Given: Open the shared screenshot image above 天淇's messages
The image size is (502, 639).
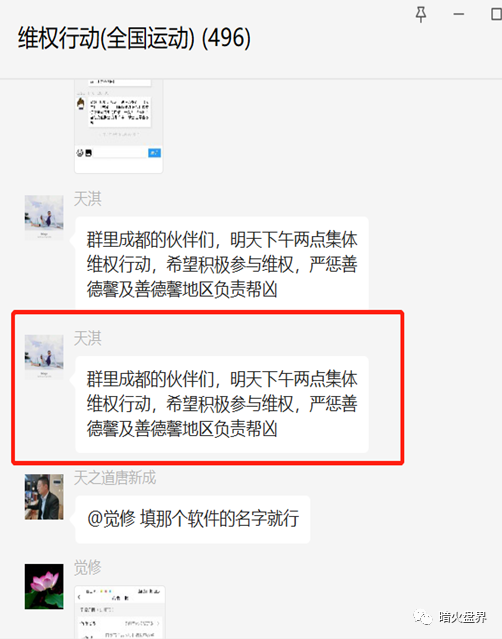Looking at the screenshot, I should [x=119, y=126].
